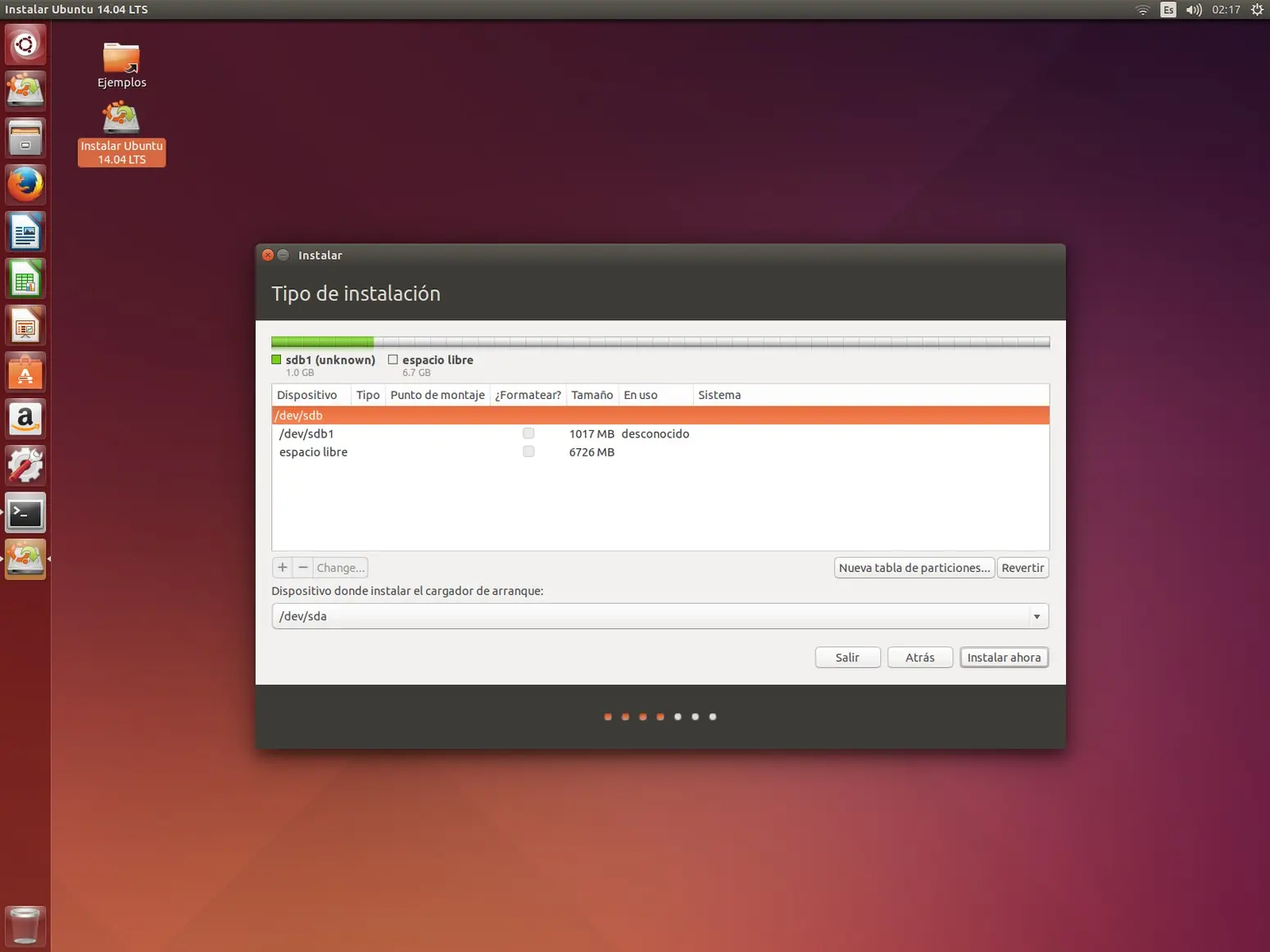Open the Ubuntu Dash home launcher
This screenshot has width=1270, height=952.
(x=25, y=44)
